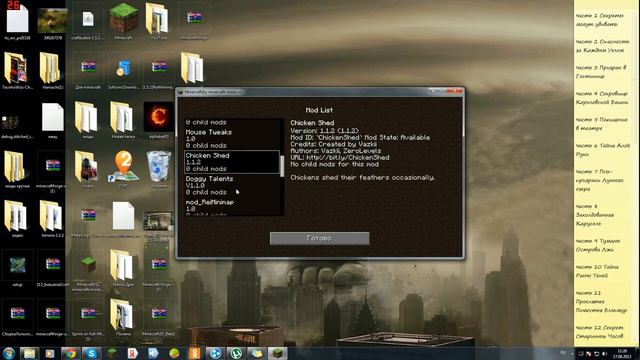Viewport: 640px width, 360px height.
Task: Select the Recycle Bin desktop icon
Action: (158, 169)
